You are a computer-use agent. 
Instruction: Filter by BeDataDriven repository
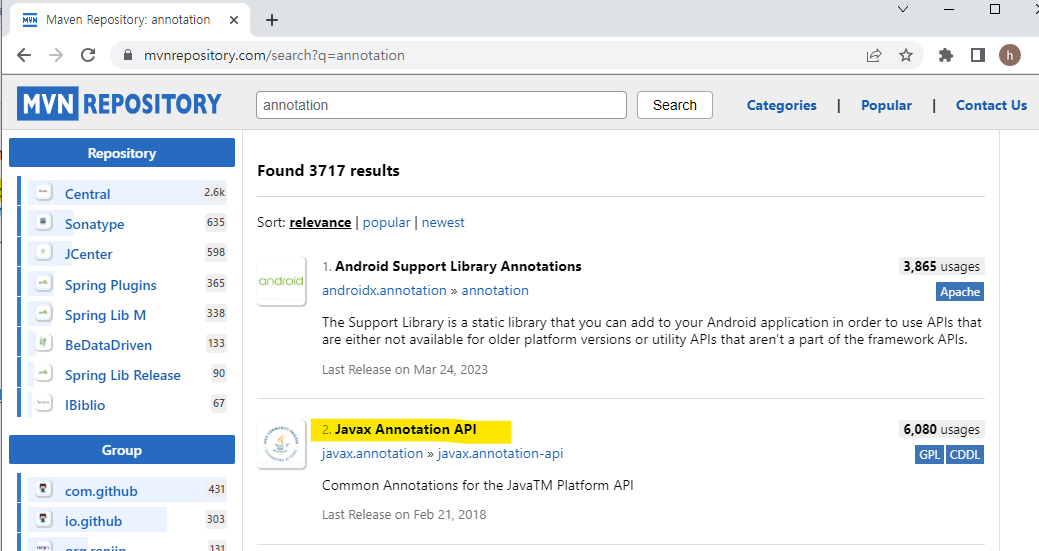click(x=109, y=345)
